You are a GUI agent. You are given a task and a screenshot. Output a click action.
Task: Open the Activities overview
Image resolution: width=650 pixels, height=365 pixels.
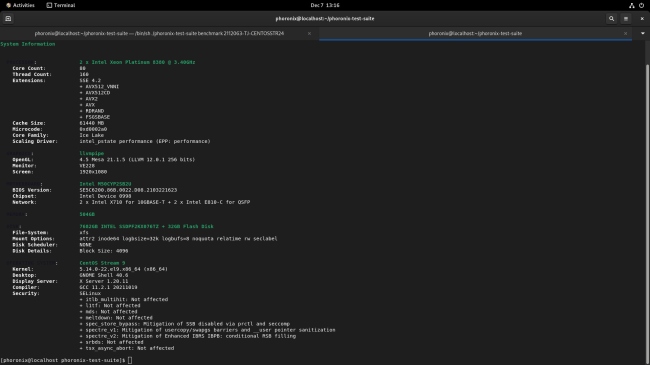20,5
